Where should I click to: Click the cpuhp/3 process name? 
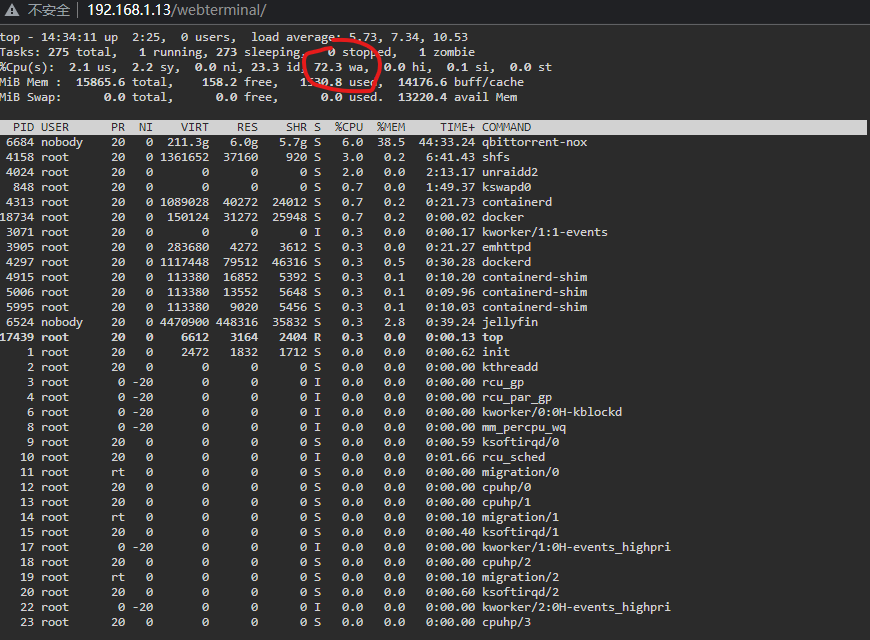(506, 622)
